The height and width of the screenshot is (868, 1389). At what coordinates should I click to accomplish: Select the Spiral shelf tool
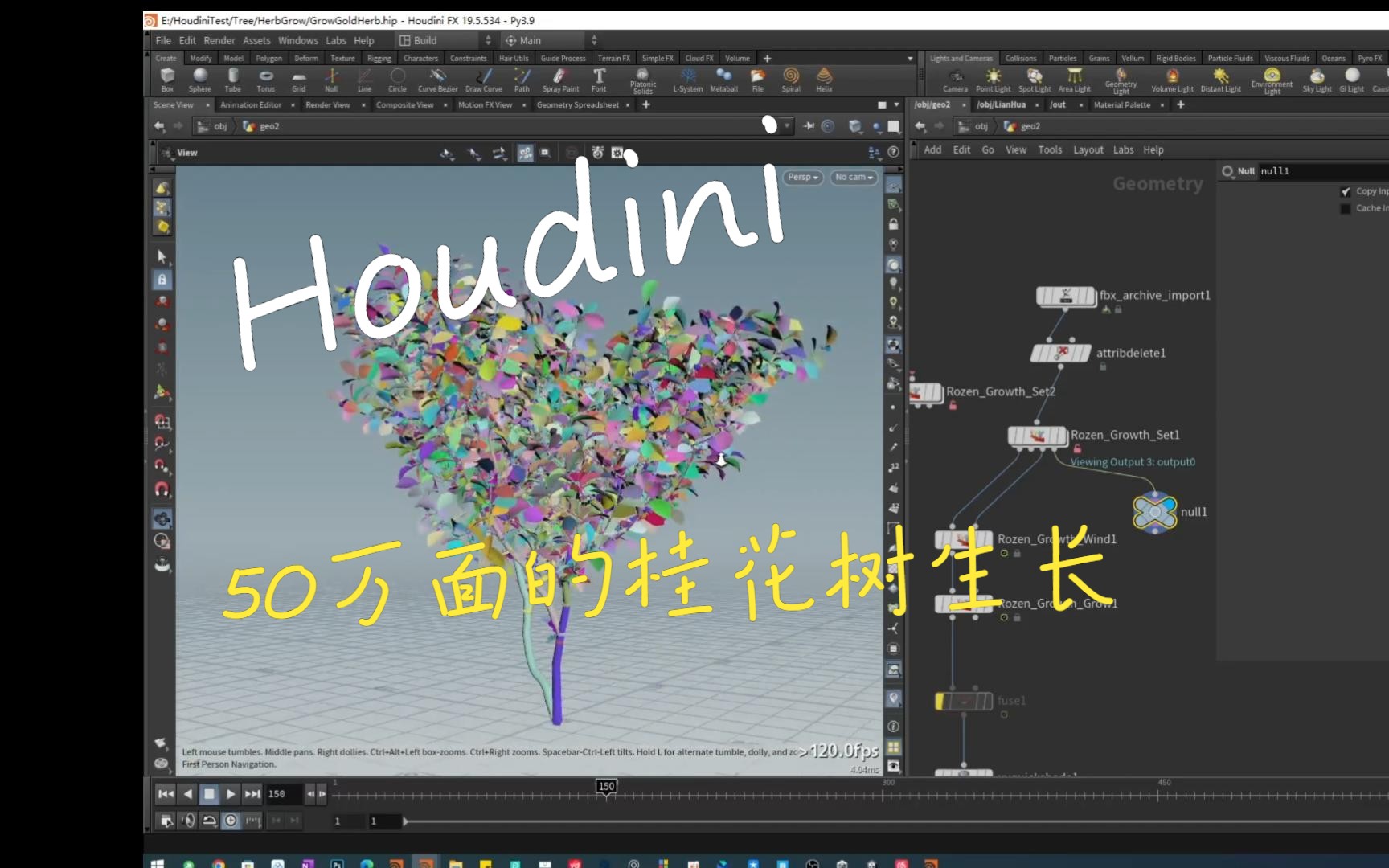791,79
